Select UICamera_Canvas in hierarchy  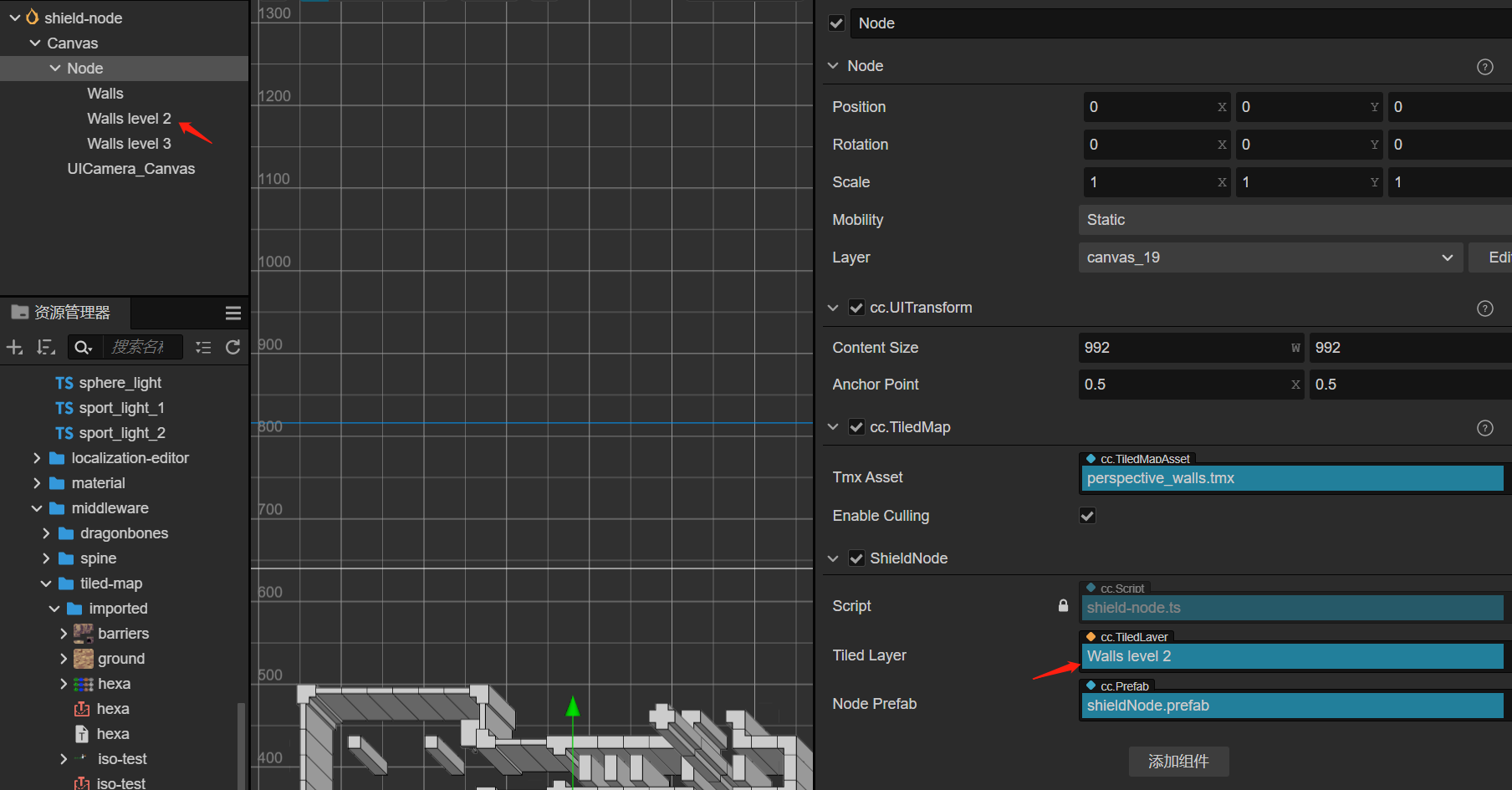tap(131, 169)
